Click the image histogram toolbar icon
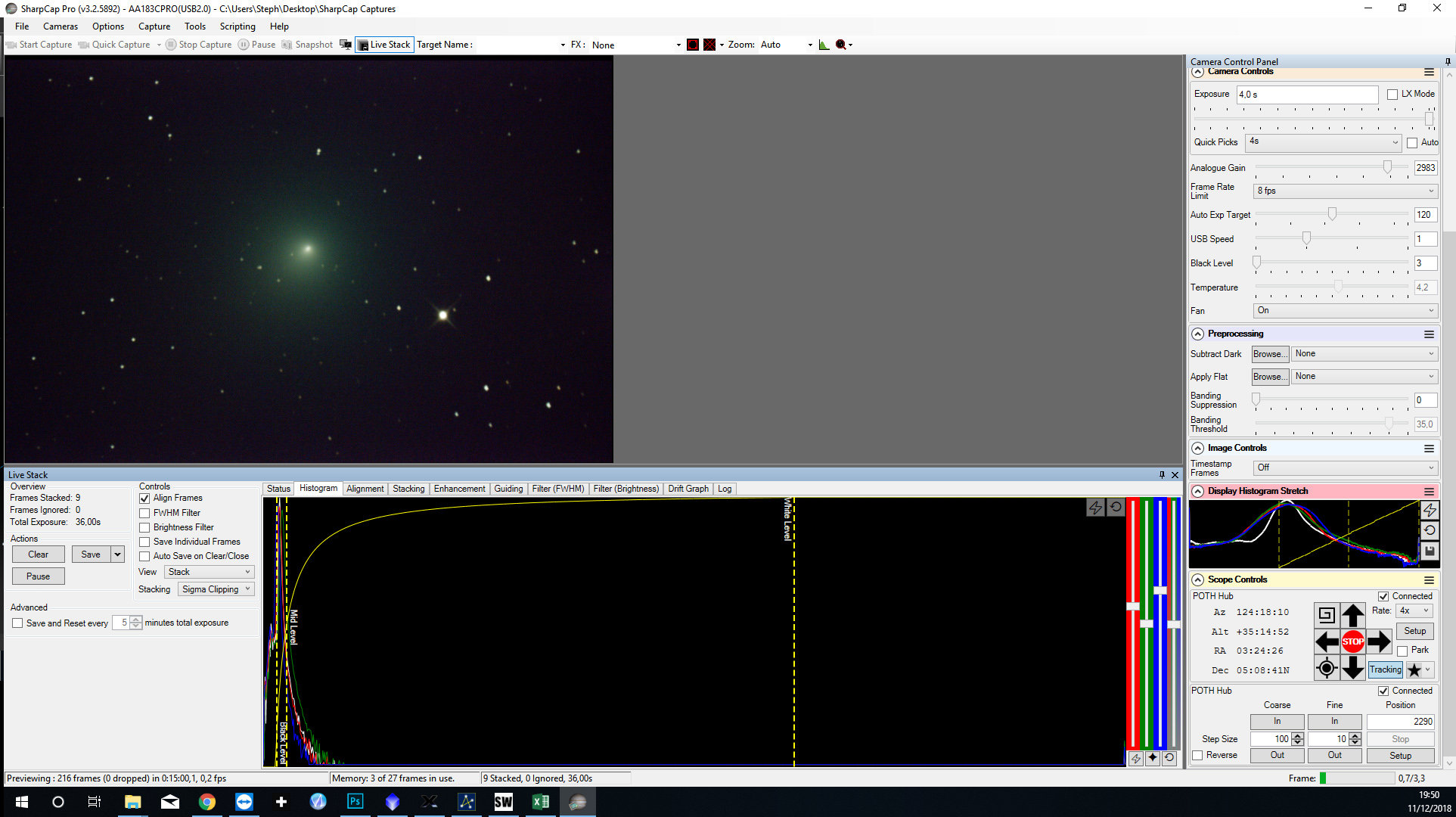The width and height of the screenshot is (1456, 817). 824,45
